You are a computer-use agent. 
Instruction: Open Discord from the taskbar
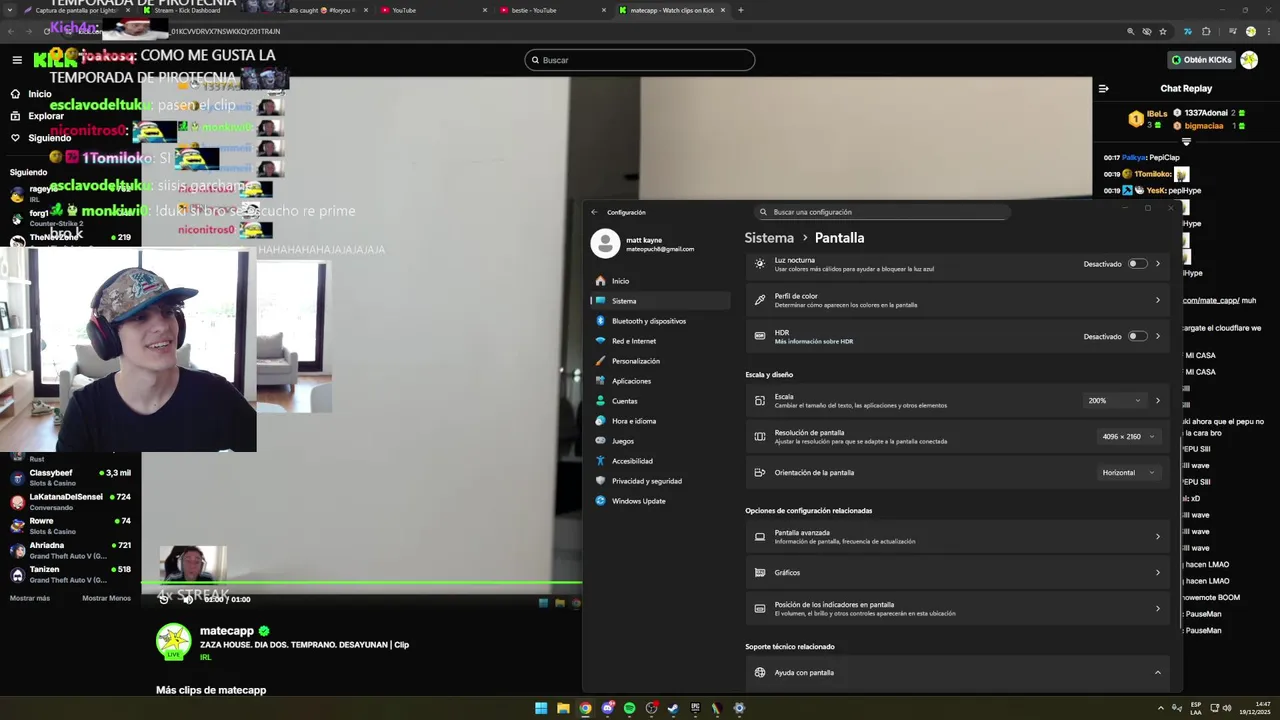[607, 708]
